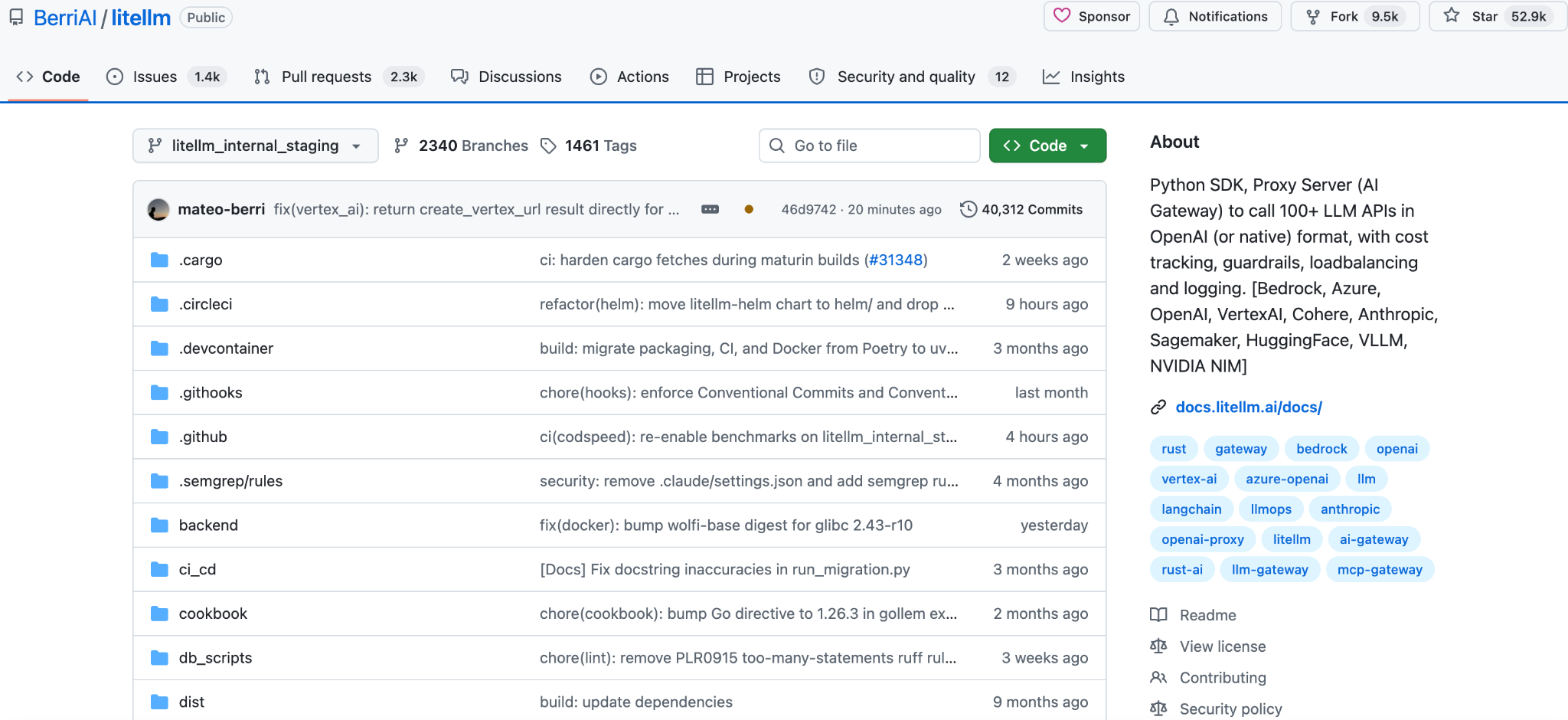Open the .devcontainer folder name
Viewport: 1568px width, 720px height.
click(226, 349)
